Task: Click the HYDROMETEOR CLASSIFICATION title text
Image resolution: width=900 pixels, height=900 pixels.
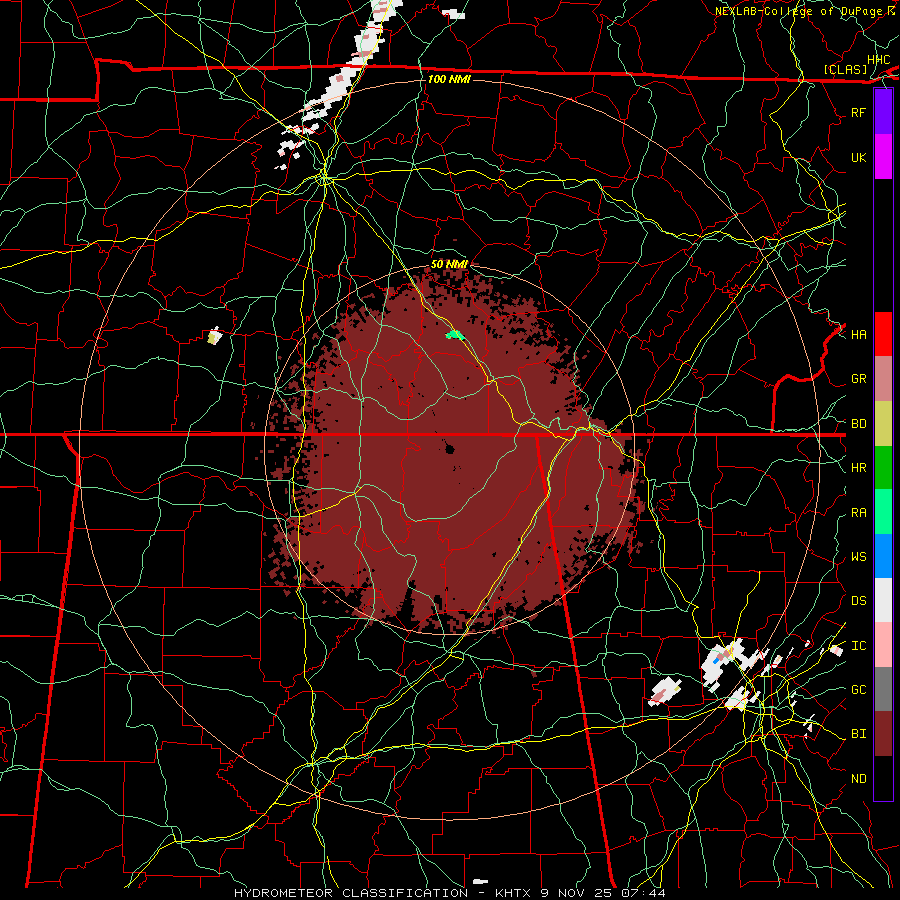Action: [351, 893]
